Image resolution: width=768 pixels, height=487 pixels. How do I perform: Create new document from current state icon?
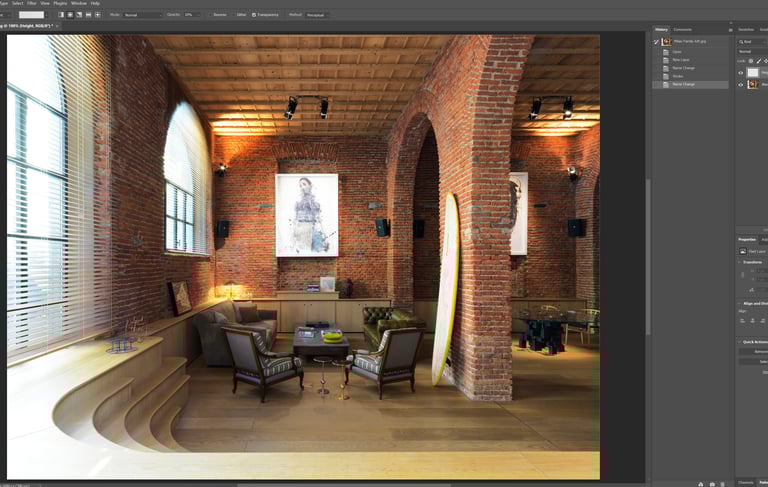point(700,484)
